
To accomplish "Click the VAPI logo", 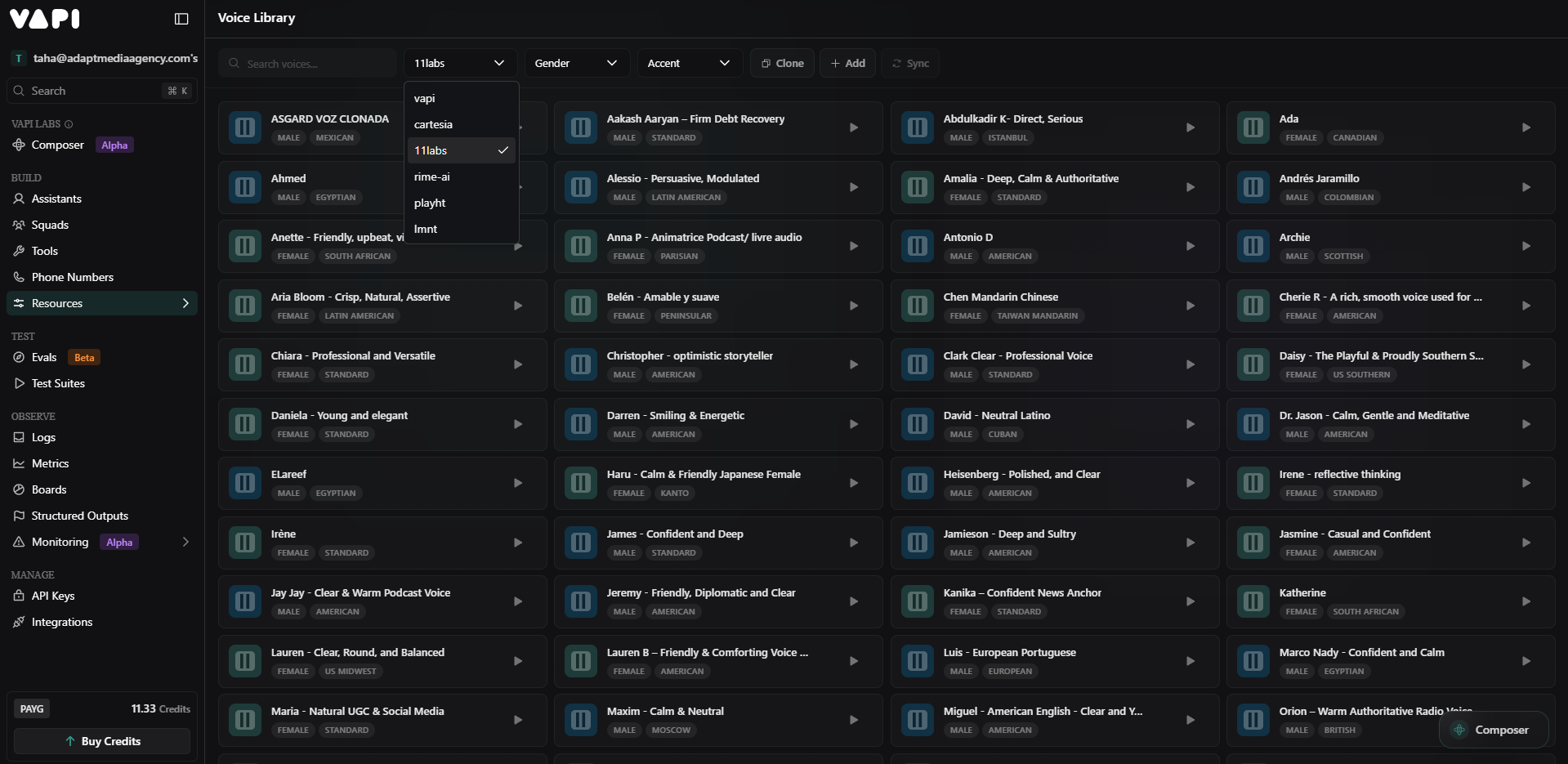I will (x=45, y=19).
